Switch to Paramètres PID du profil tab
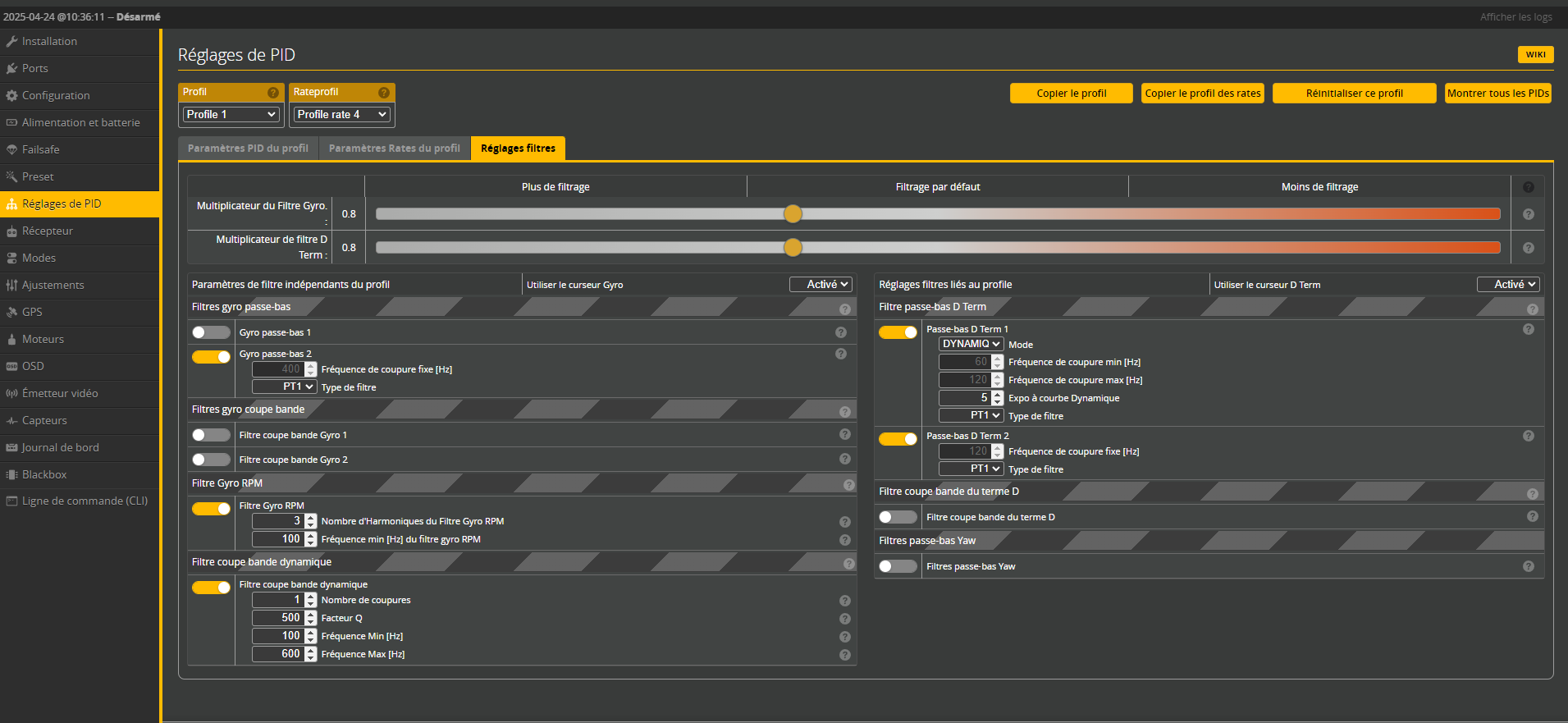Screen dimensions: 1568x723 pyautogui.click(x=248, y=149)
